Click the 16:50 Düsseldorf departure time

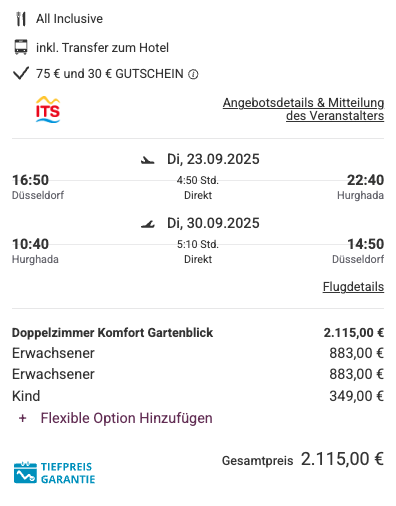[31, 180]
